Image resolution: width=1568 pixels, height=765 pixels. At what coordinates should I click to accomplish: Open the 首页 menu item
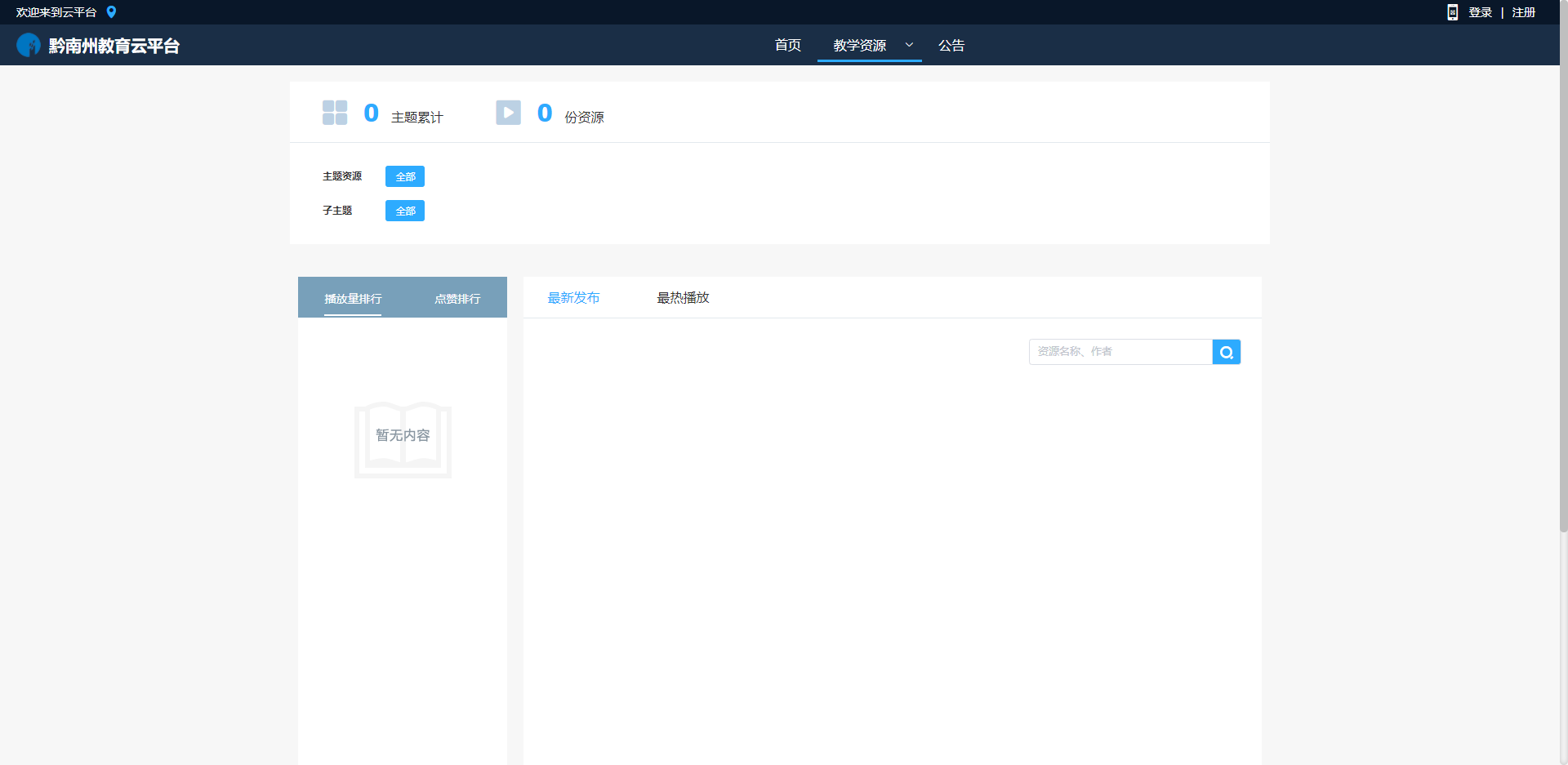(x=788, y=45)
